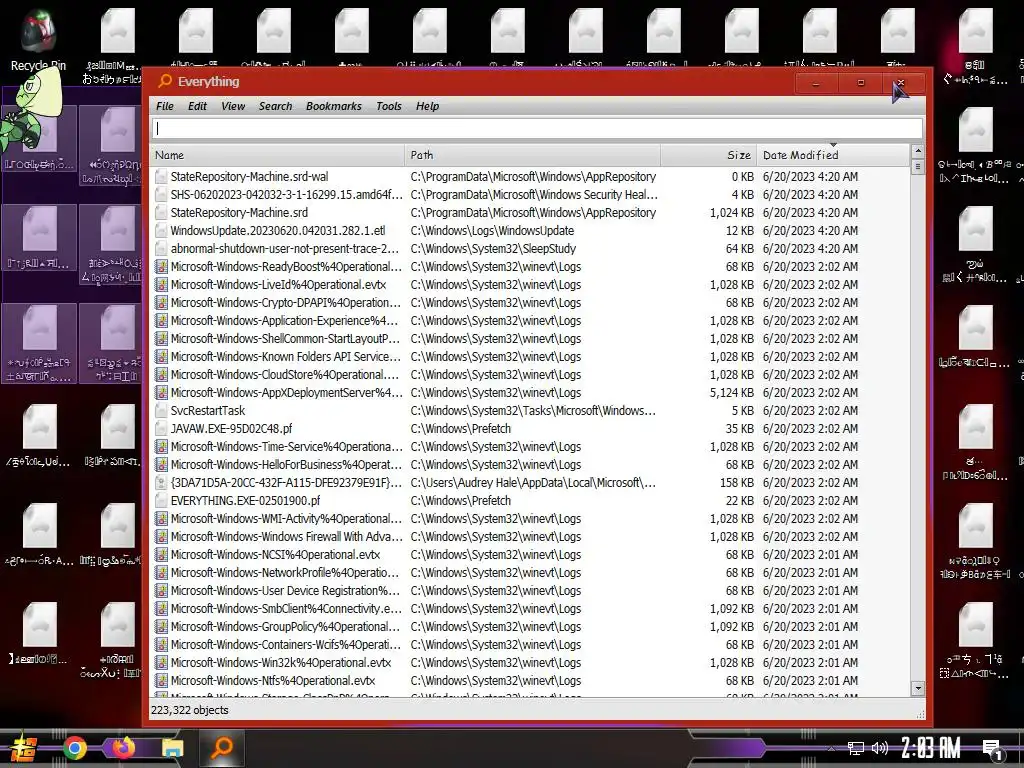Screen dimensions: 1024x768
Task: Open the File menu
Action: 165,106
